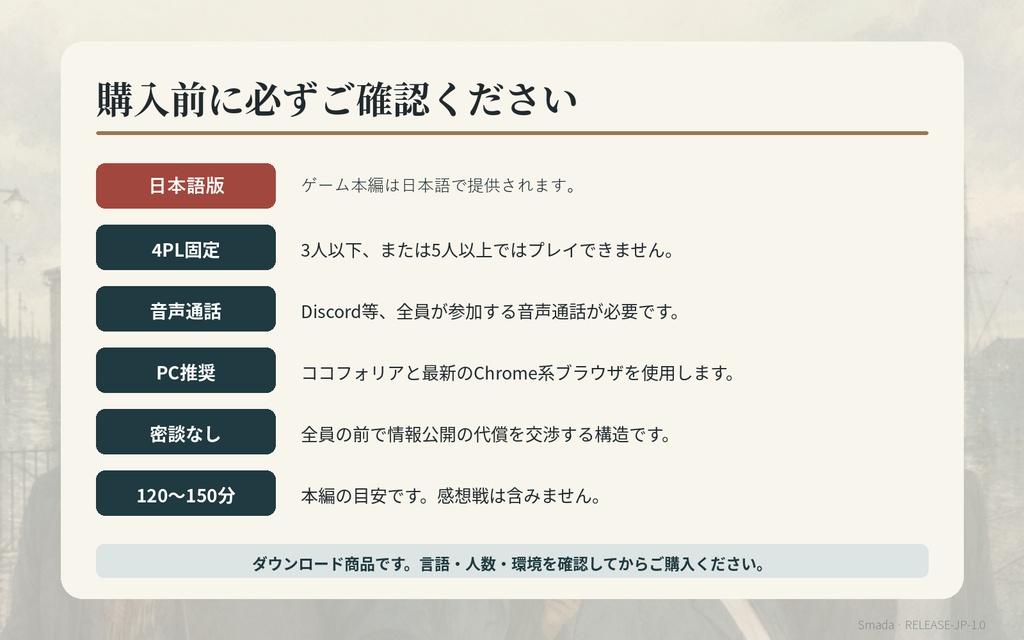Select the 音声通話 badge
Screen dimensions: 1024x640
coord(185,309)
